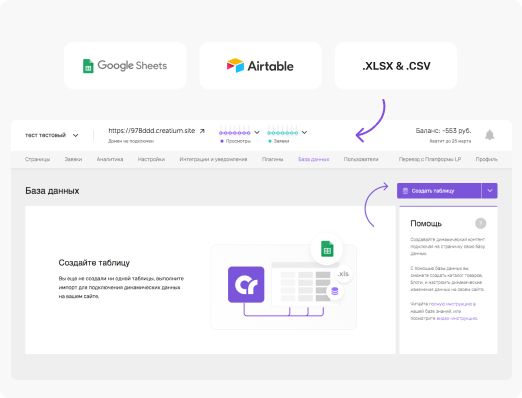Click the Домен не подключен text
This screenshot has width=522, height=398.
point(131,141)
